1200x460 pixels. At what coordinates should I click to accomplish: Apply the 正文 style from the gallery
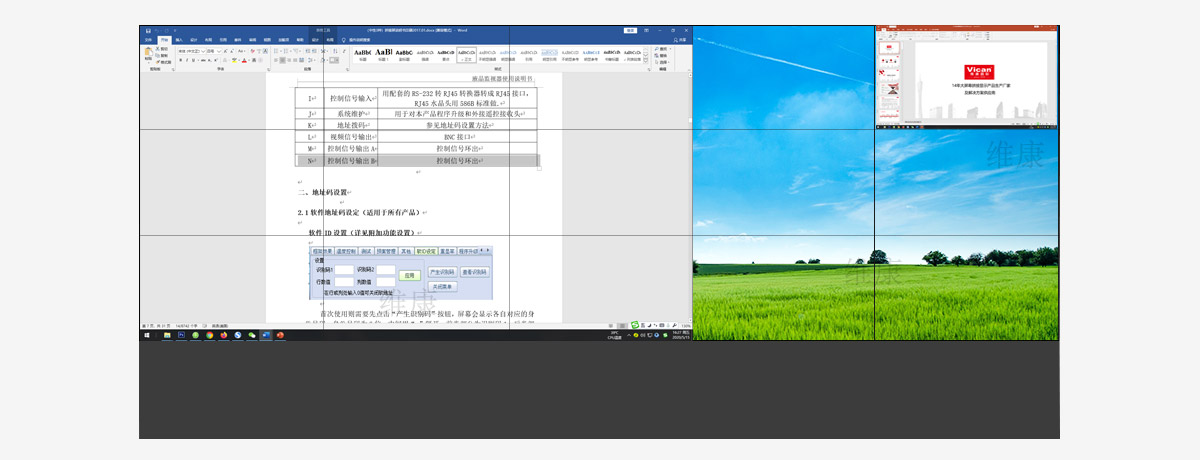[x=466, y=54]
